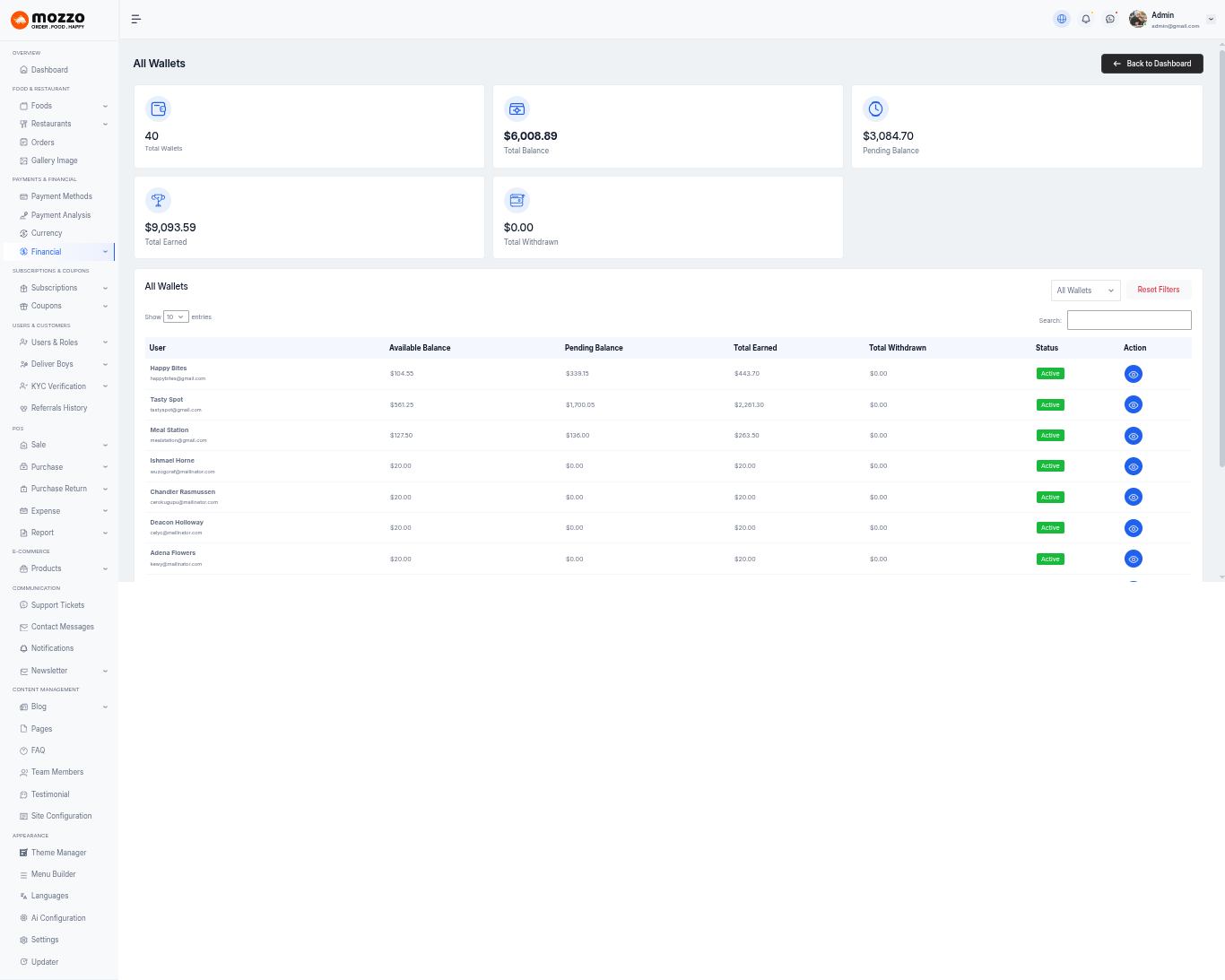Open Dashboard in the sidebar
The width and height of the screenshot is (1225, 980).
tap(49, 70)
